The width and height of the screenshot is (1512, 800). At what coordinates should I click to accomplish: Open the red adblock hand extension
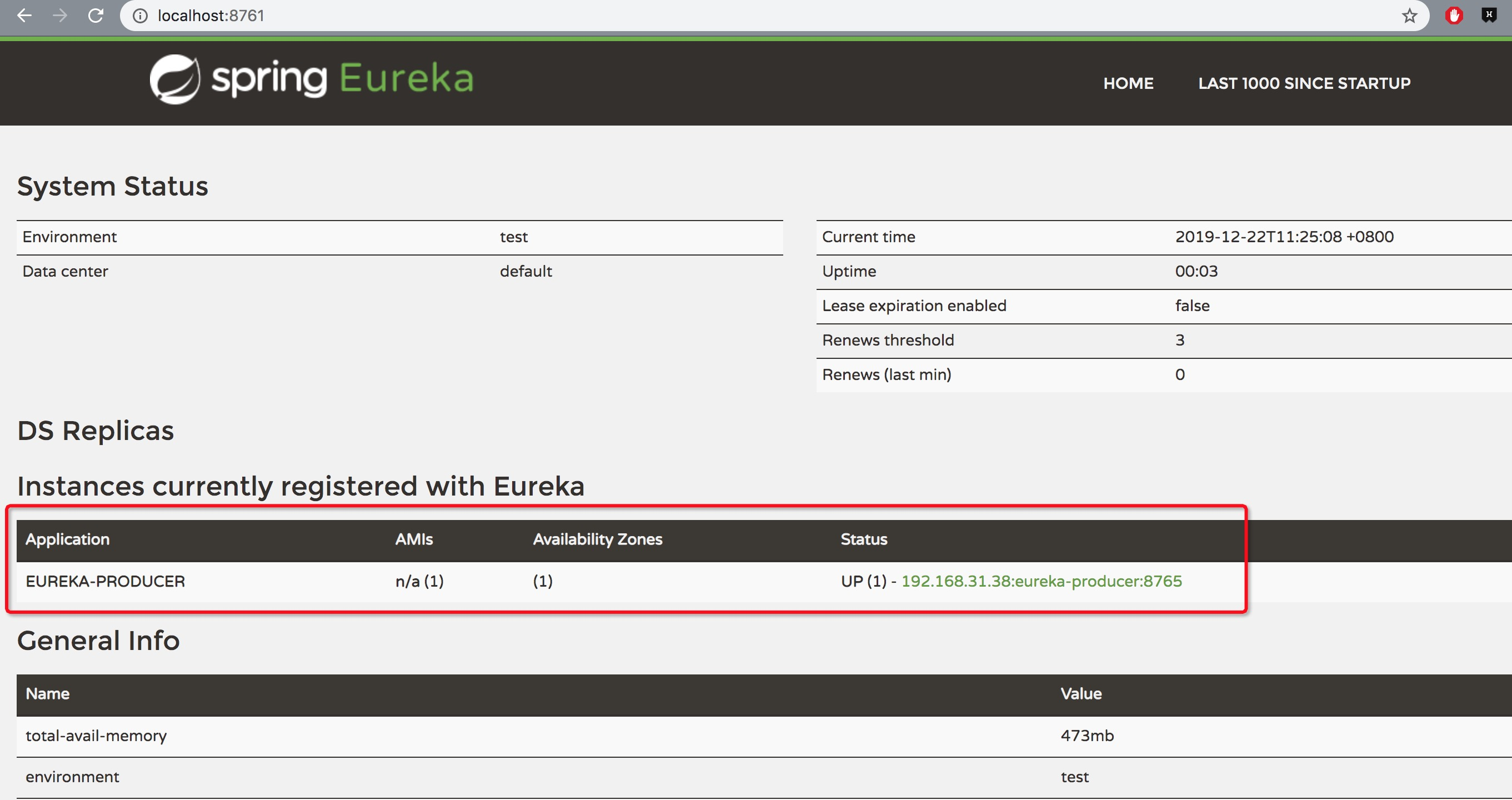click(x=1454, y=16)
